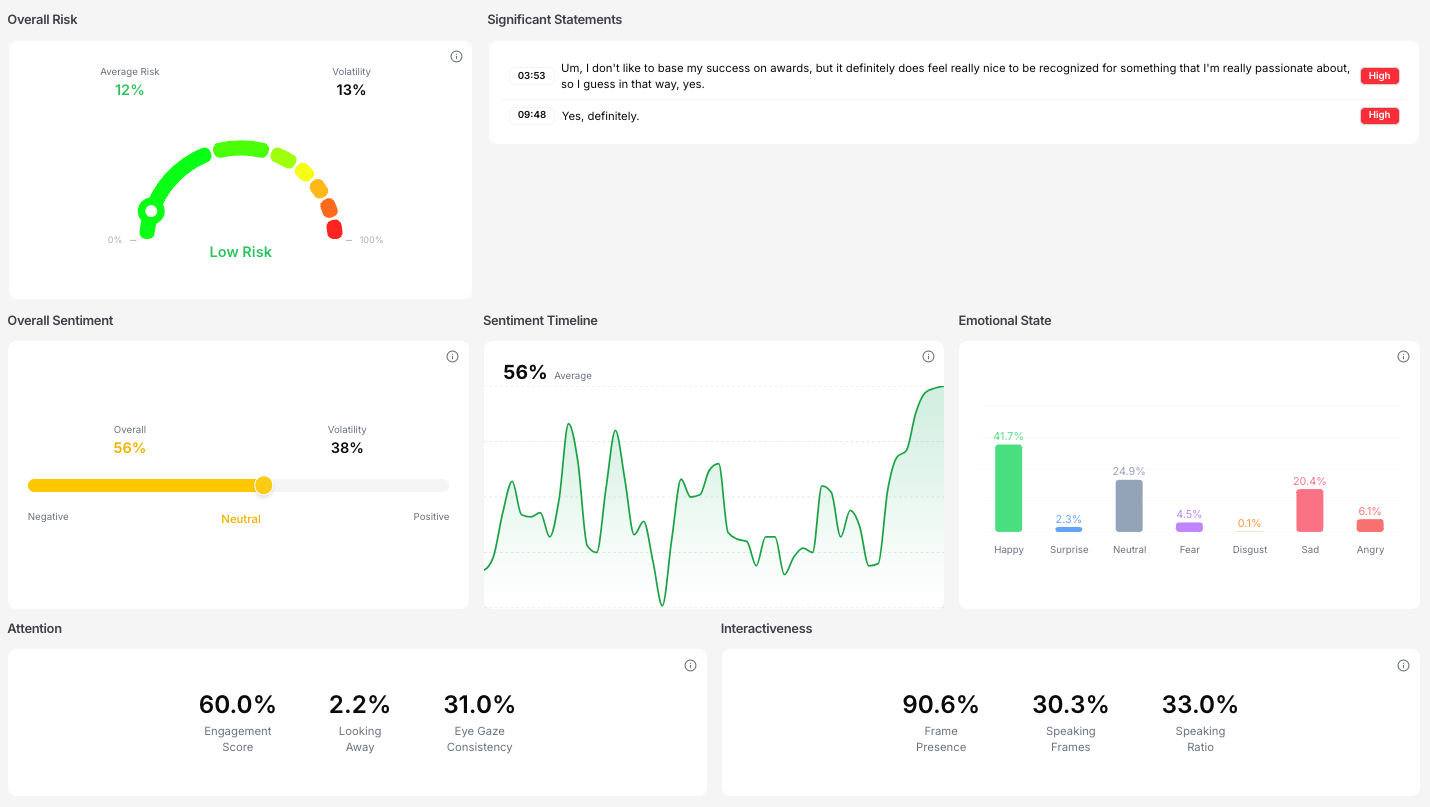
Task: Open the info icon on Attention card
Action: click(x=690, y=666)
